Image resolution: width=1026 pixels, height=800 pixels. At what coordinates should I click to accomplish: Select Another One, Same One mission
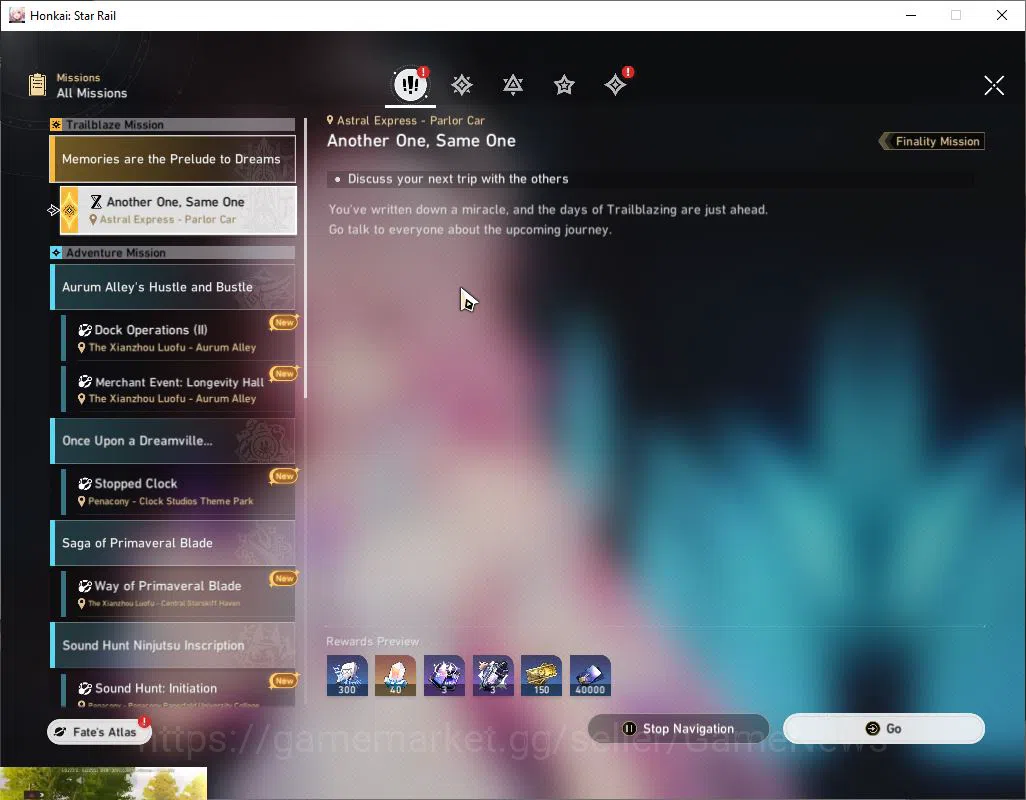(178, 210)
